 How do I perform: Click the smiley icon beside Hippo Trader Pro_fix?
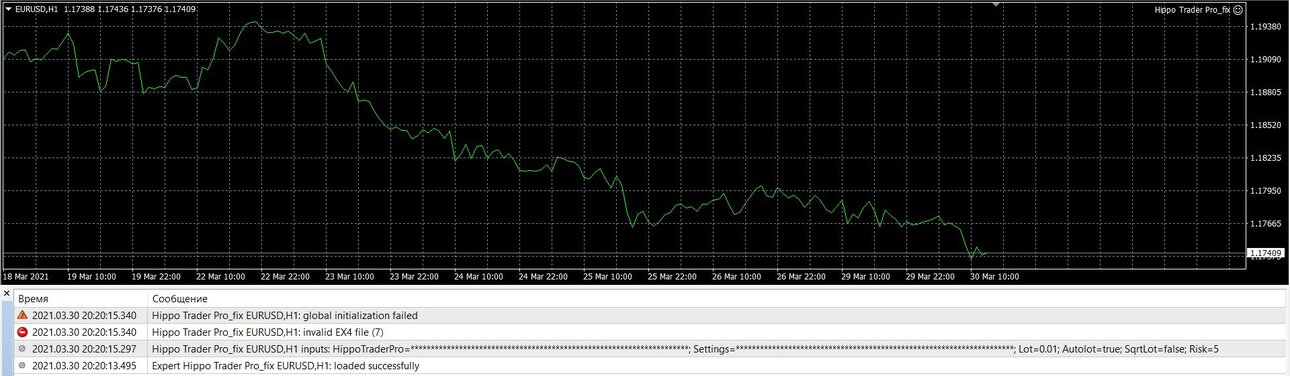[1237, 9]
